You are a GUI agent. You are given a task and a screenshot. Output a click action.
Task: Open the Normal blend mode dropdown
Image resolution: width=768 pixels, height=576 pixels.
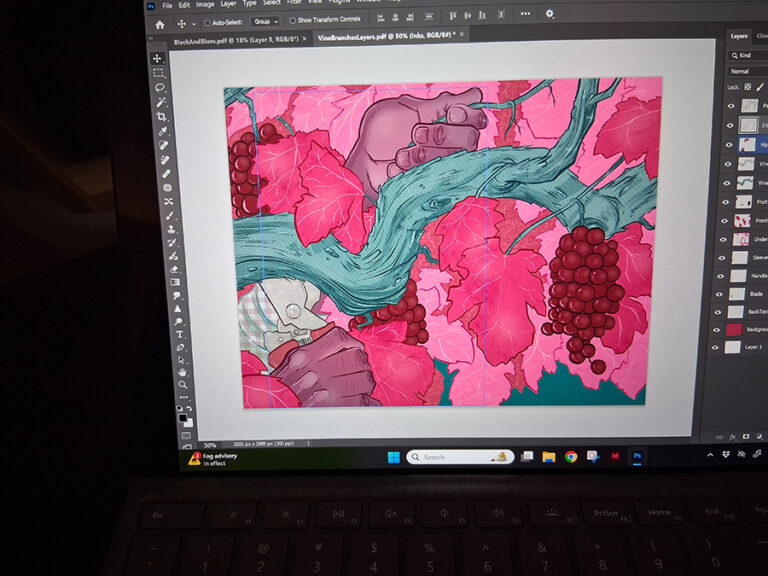point(745,71)
